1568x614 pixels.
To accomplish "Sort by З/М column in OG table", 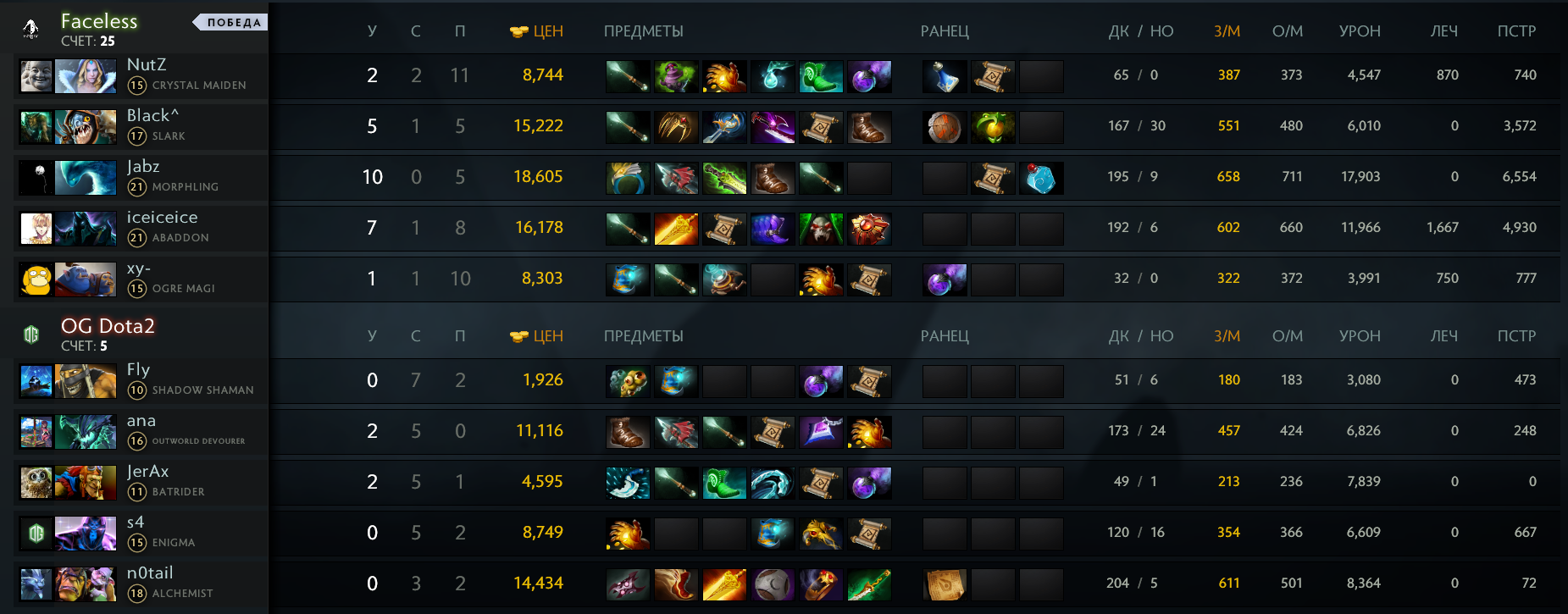I will coord(1227,336).
